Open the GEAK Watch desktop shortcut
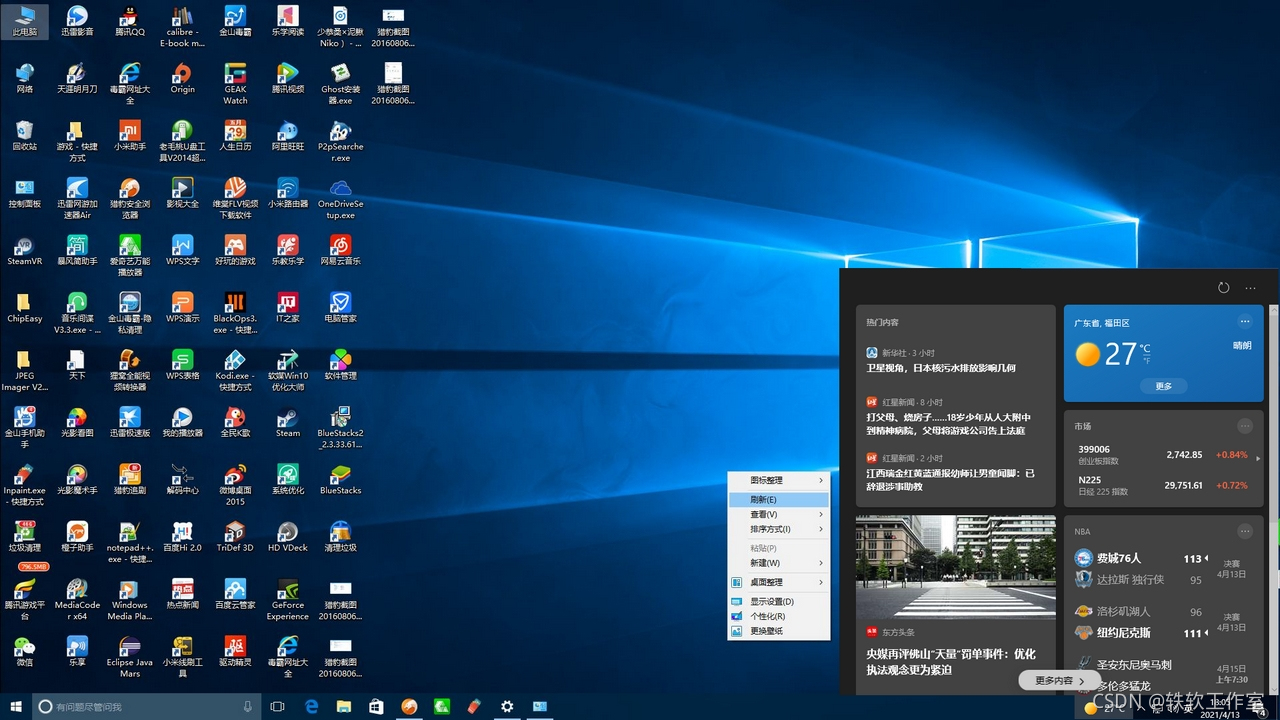The width and height of the screenshot is (1280, 720). [x=235, y=83]
